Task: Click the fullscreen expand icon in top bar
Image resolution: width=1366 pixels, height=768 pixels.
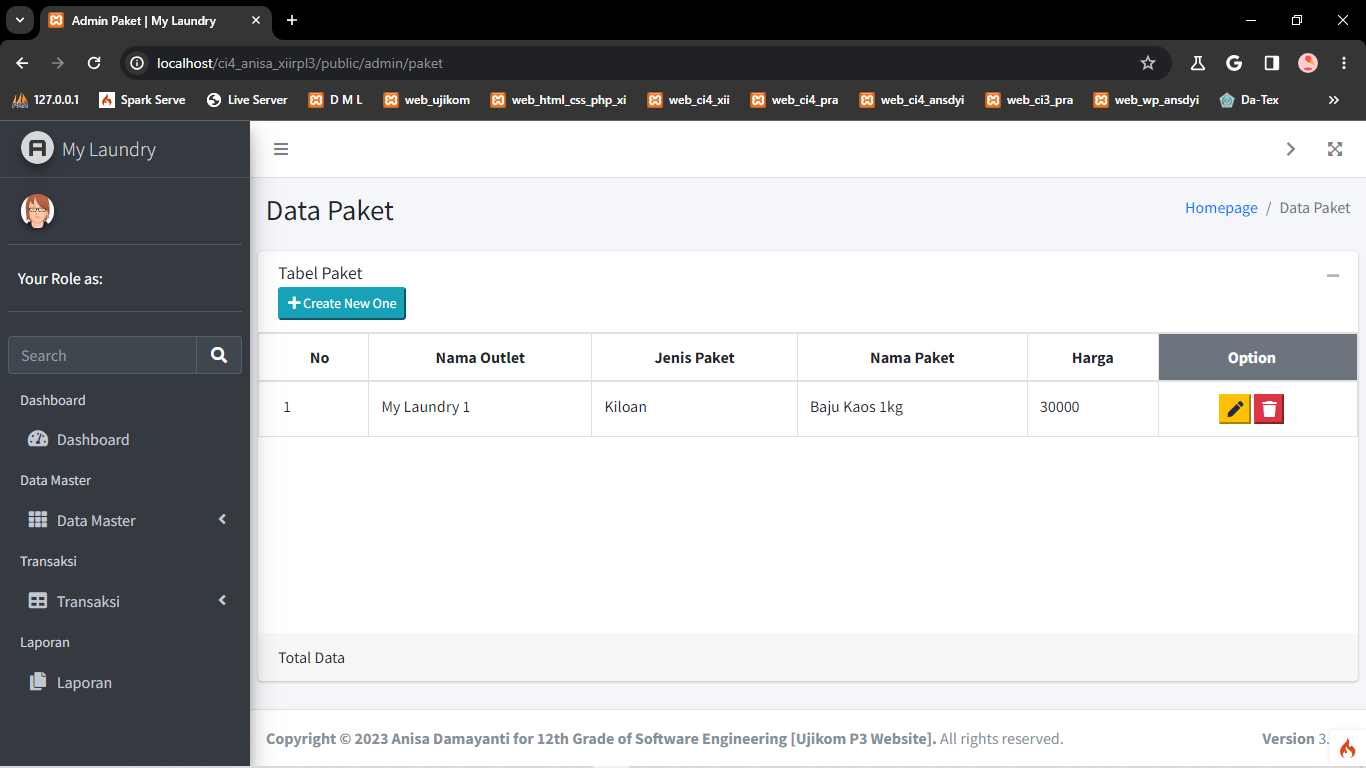Action: click(1335, 148)
